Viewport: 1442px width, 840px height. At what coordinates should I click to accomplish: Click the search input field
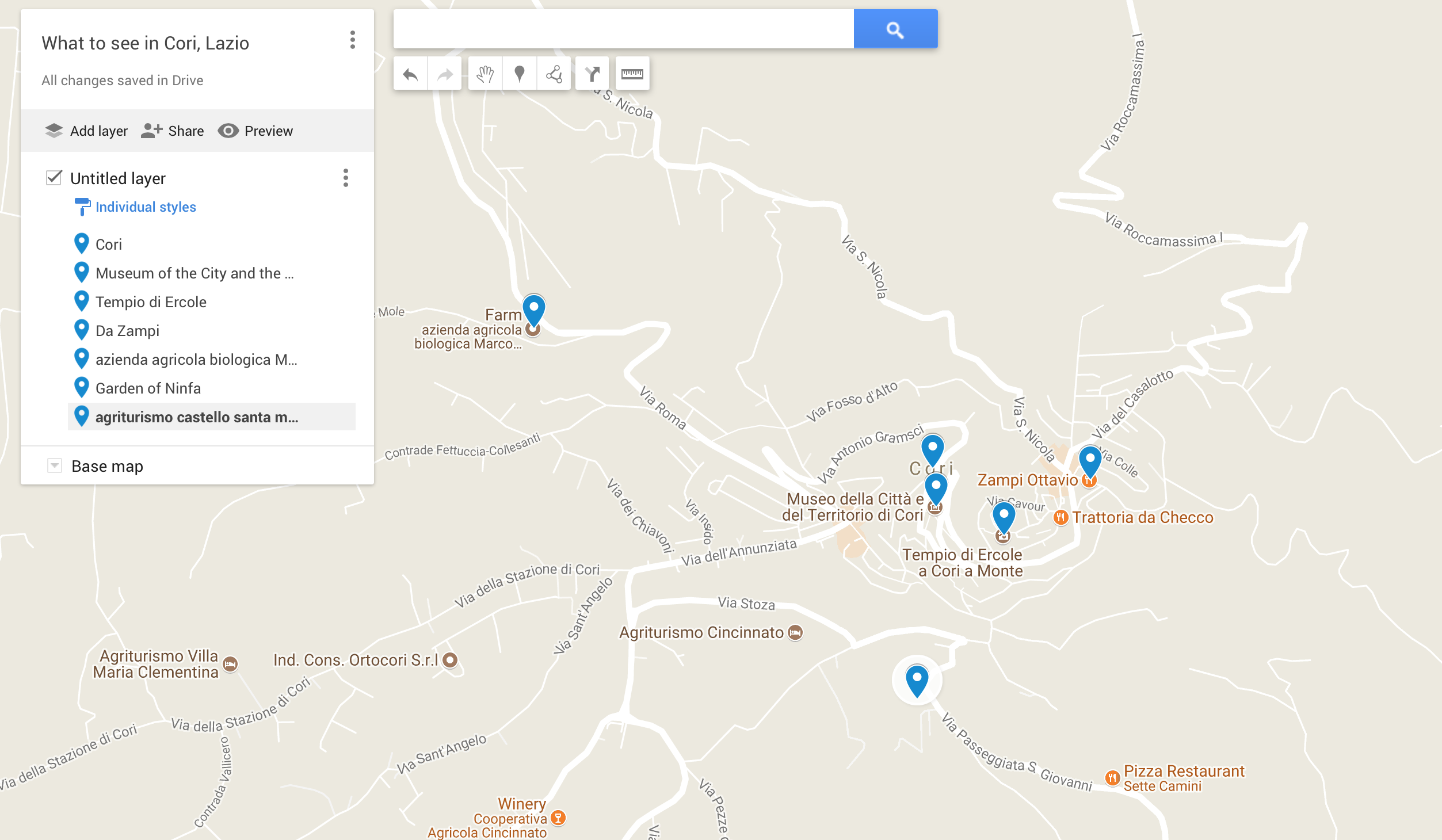[623, 29]
